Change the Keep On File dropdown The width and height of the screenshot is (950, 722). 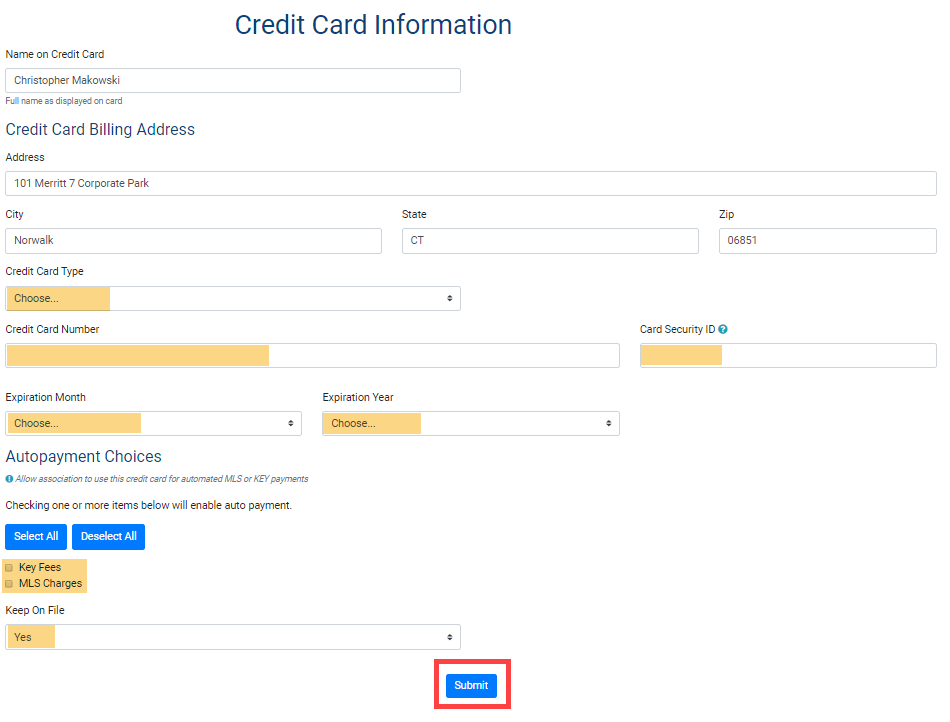tap(232, 637)
